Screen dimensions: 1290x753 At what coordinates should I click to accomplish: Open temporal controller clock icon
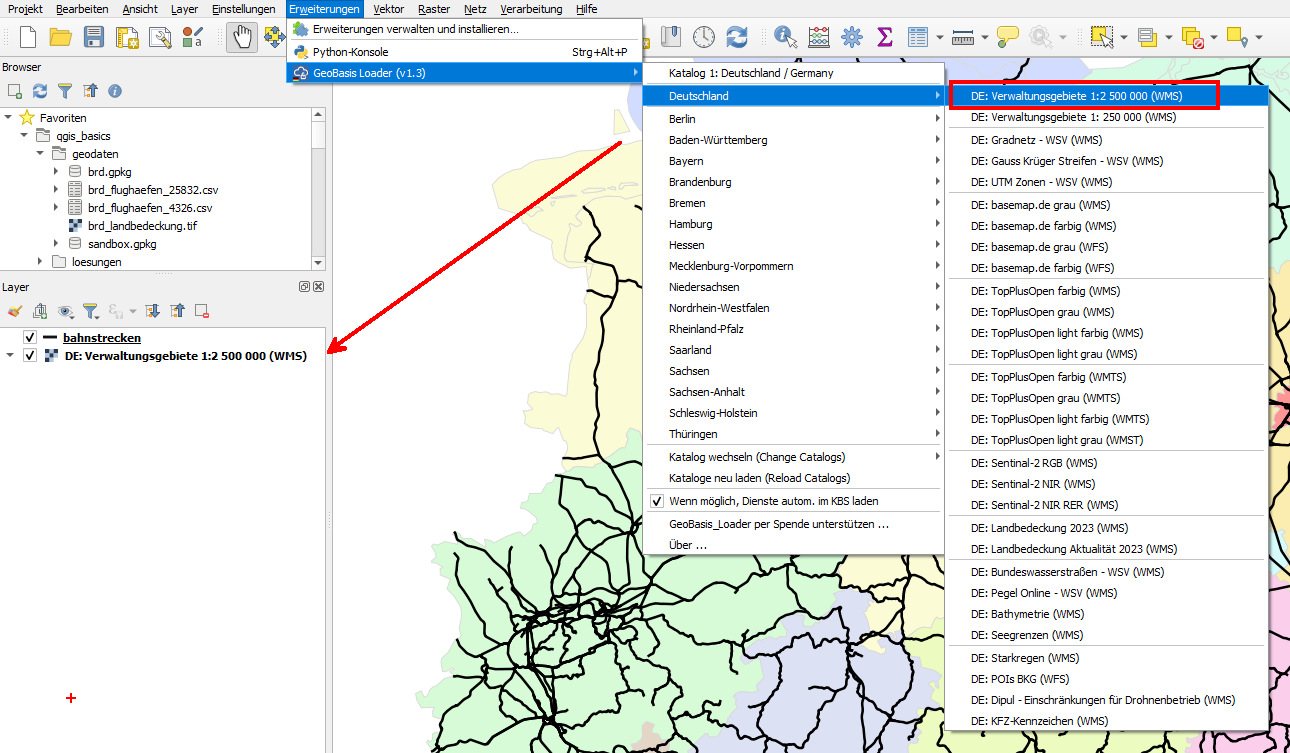pyautogui.click(x=704, y=37)
